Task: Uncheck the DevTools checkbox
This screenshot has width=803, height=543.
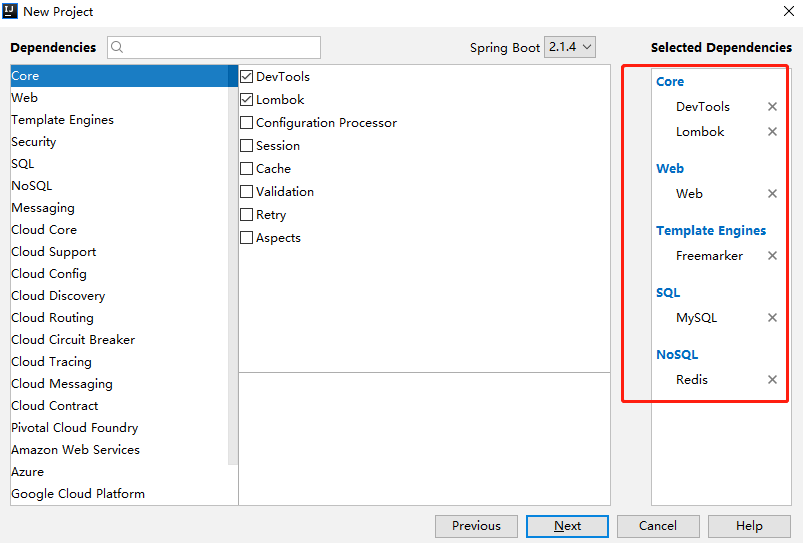Action: click(x=246, y=77)
